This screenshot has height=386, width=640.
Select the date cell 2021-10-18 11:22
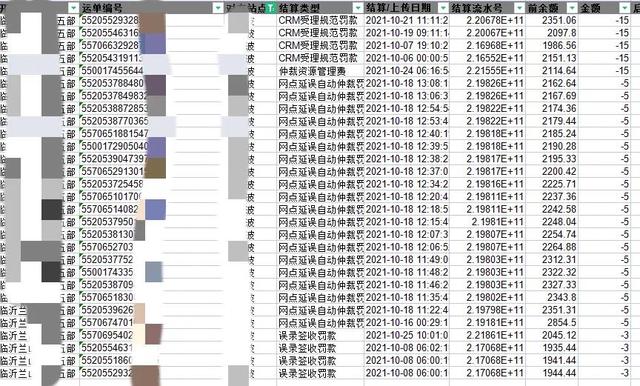(x=407, y=310)
